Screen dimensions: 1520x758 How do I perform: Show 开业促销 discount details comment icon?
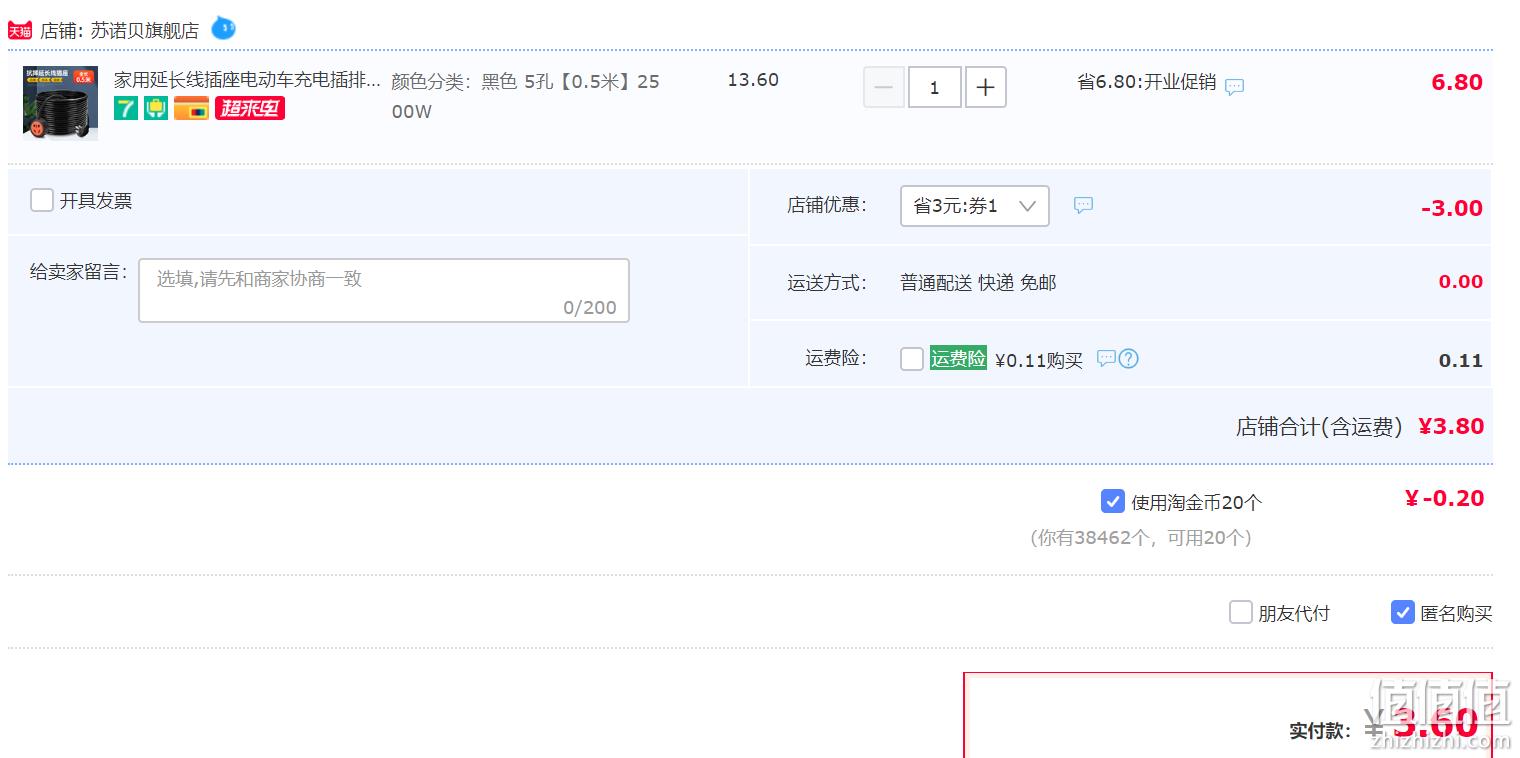1235,86
